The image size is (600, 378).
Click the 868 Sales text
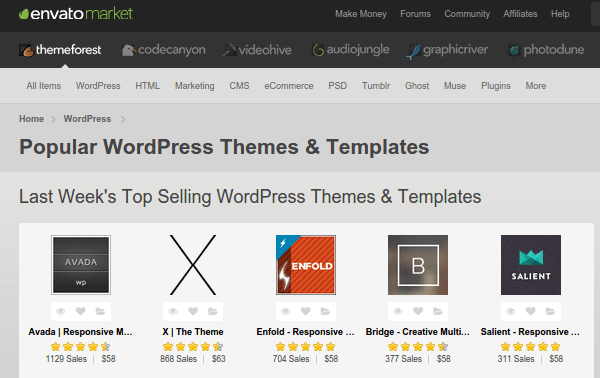178,359
